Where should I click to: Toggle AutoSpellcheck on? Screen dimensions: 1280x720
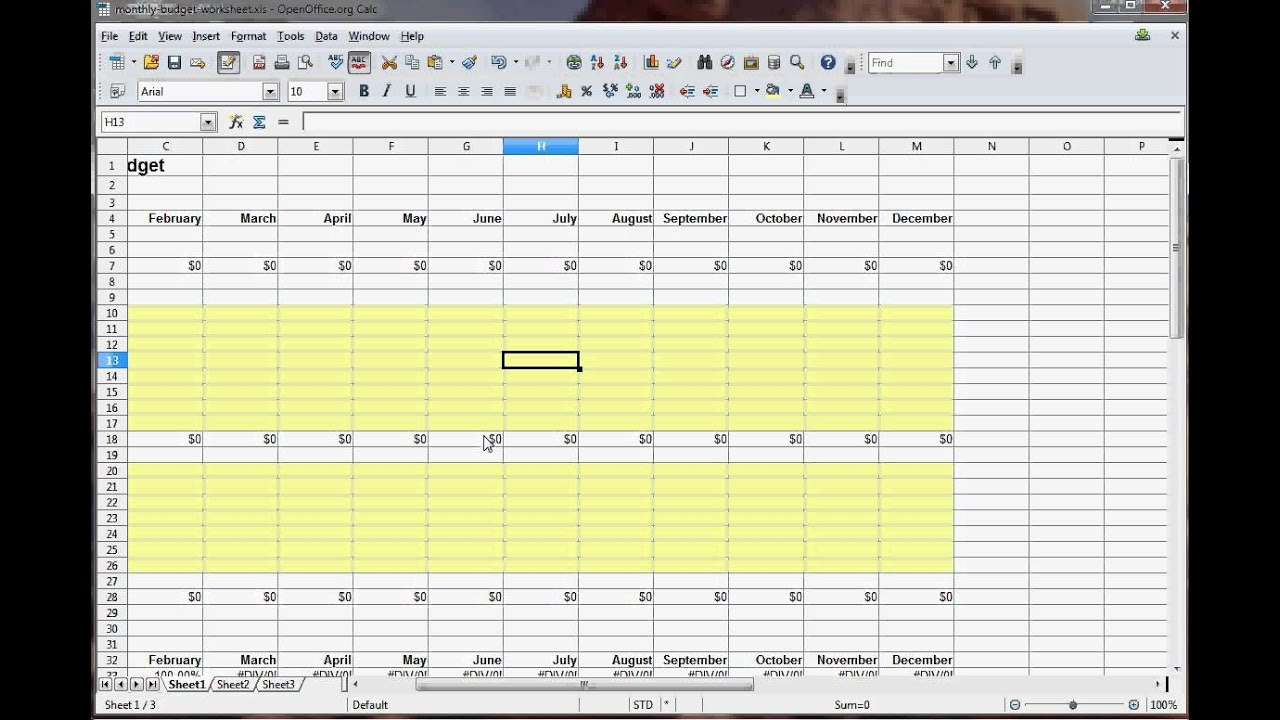tap(360, 61)
